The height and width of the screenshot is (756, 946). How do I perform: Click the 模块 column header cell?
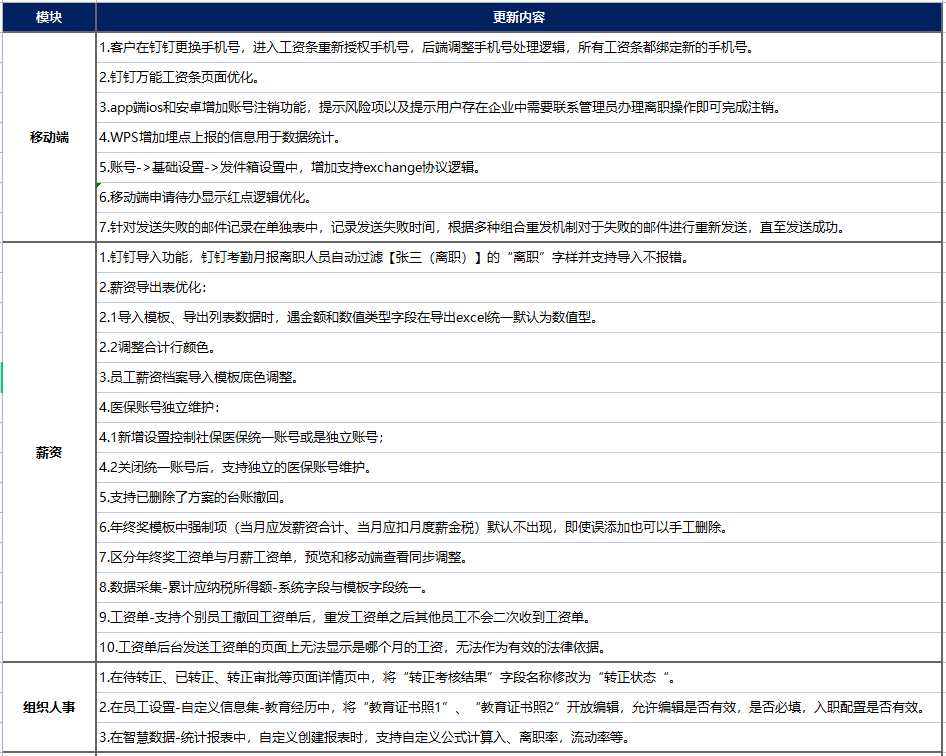pos(48,18)
